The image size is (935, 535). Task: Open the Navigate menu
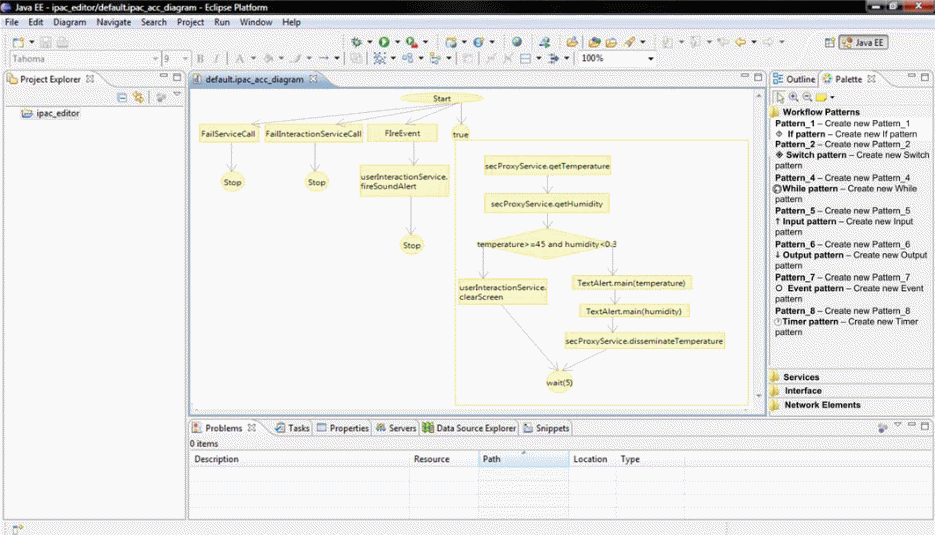click(x=113, y=22)
